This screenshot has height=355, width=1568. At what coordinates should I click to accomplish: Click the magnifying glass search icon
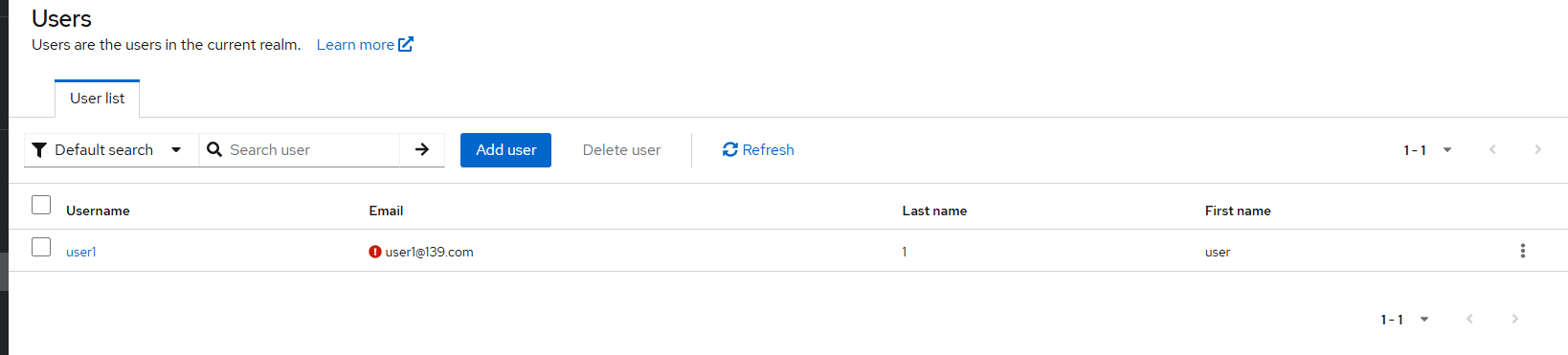click(x=214, y=149)
